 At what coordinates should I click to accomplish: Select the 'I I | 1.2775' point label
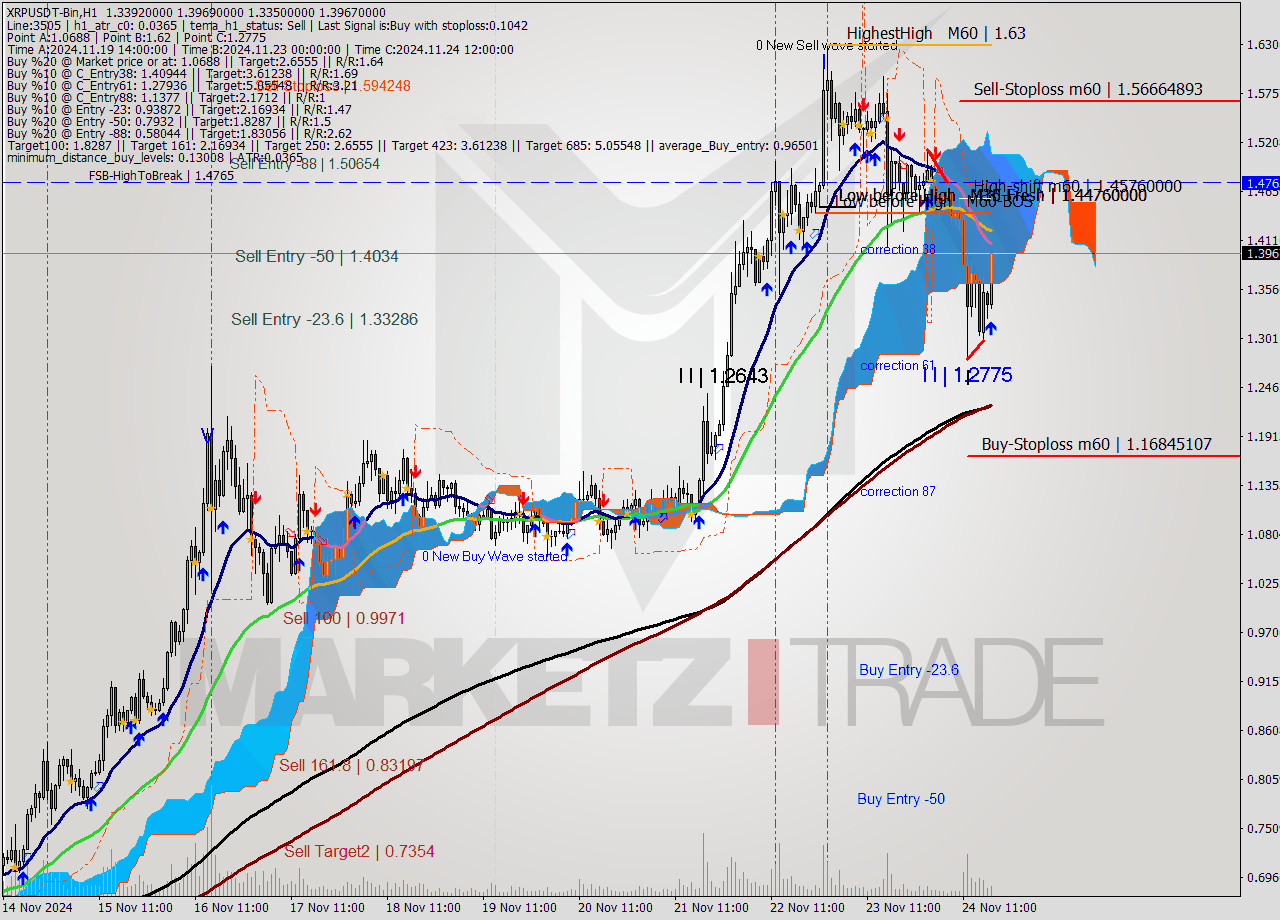tap(967, 375)
